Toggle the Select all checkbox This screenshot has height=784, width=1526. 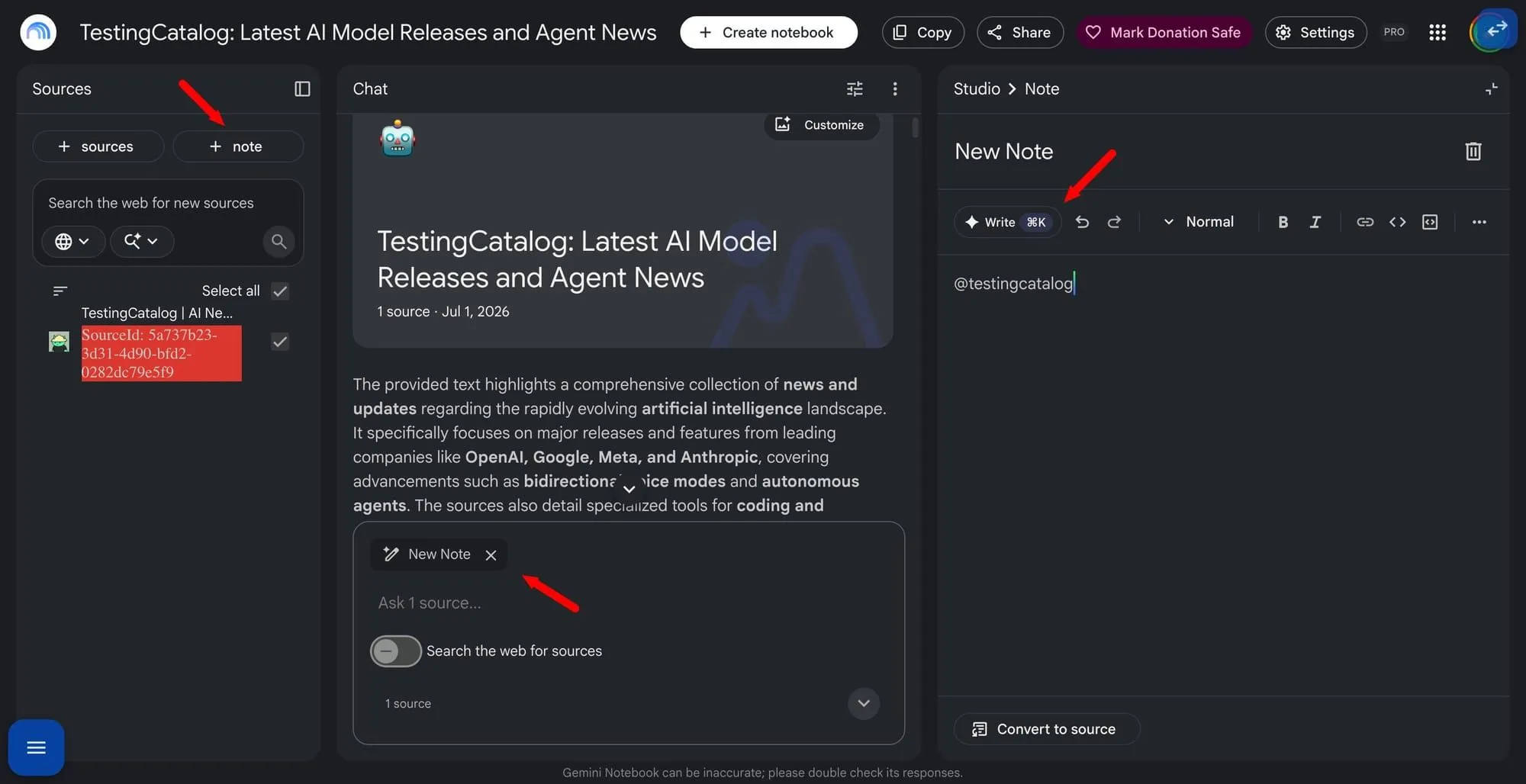click(x=280, y=291)
